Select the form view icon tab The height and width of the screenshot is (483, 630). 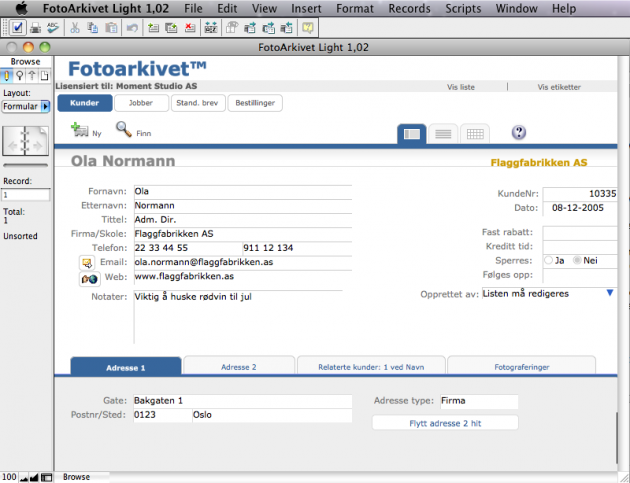point(412,134)
